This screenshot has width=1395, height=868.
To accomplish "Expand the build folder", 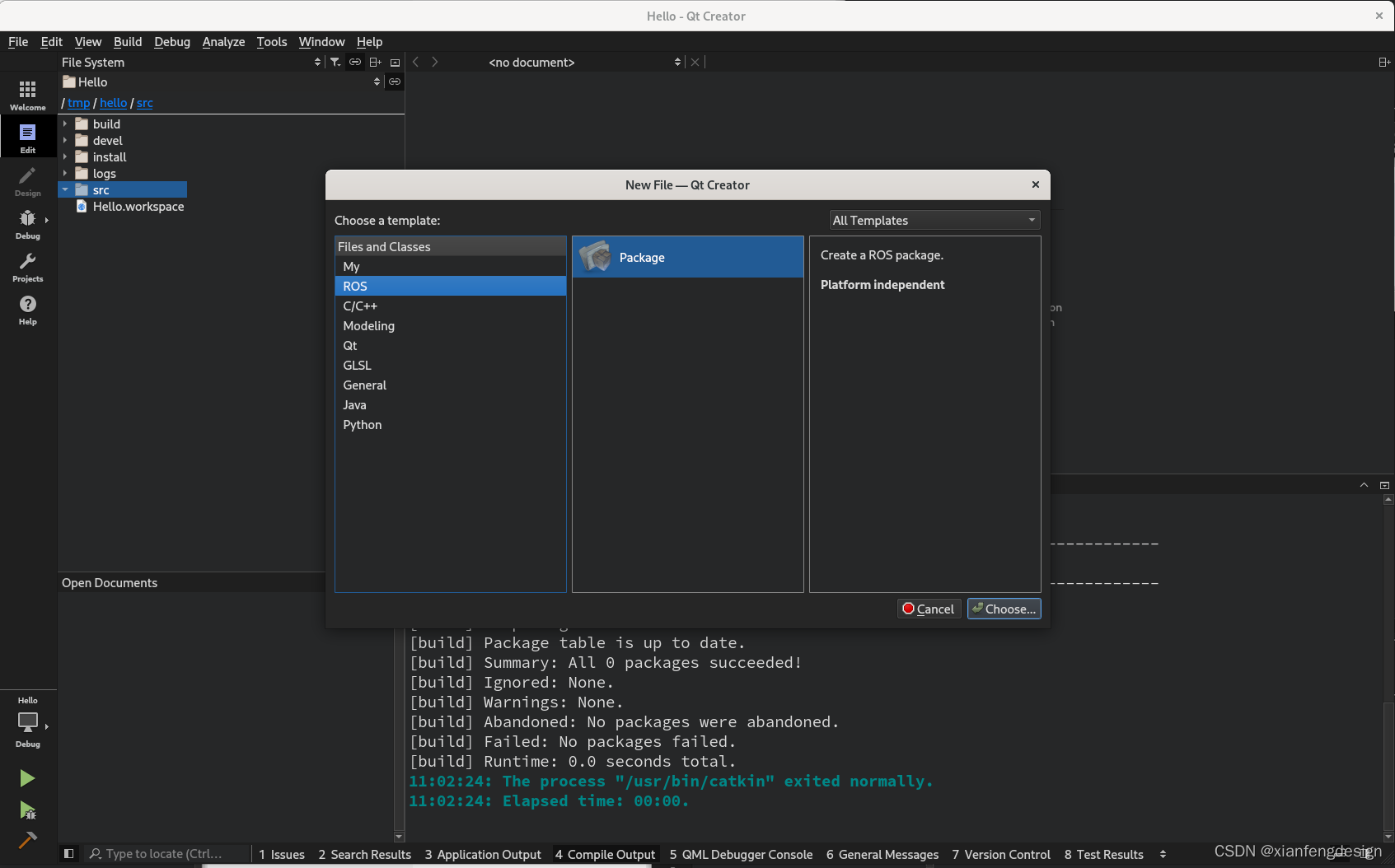I will click(x=65, y=124).
